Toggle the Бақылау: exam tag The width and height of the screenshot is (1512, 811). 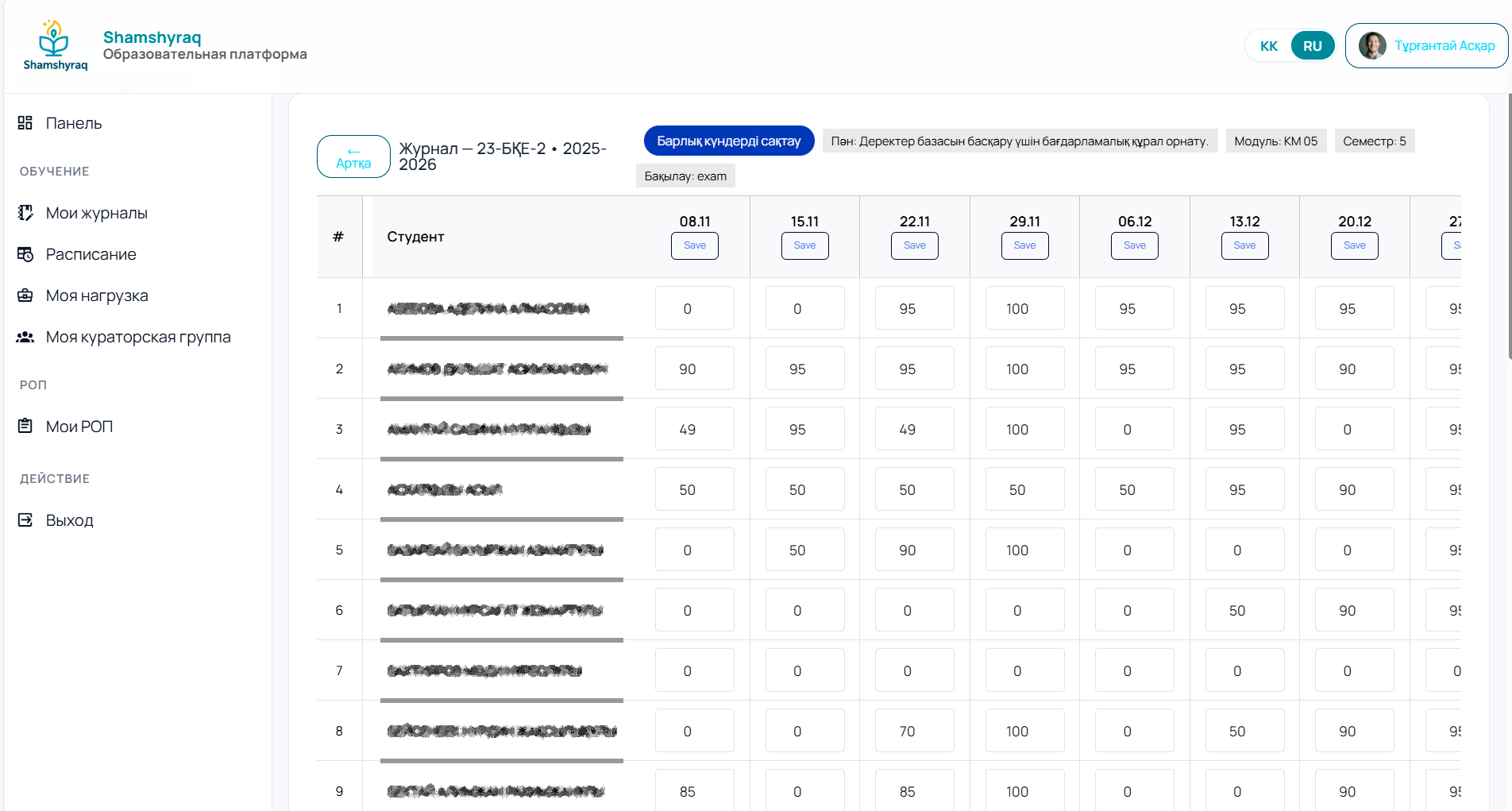tap(685, 176)
